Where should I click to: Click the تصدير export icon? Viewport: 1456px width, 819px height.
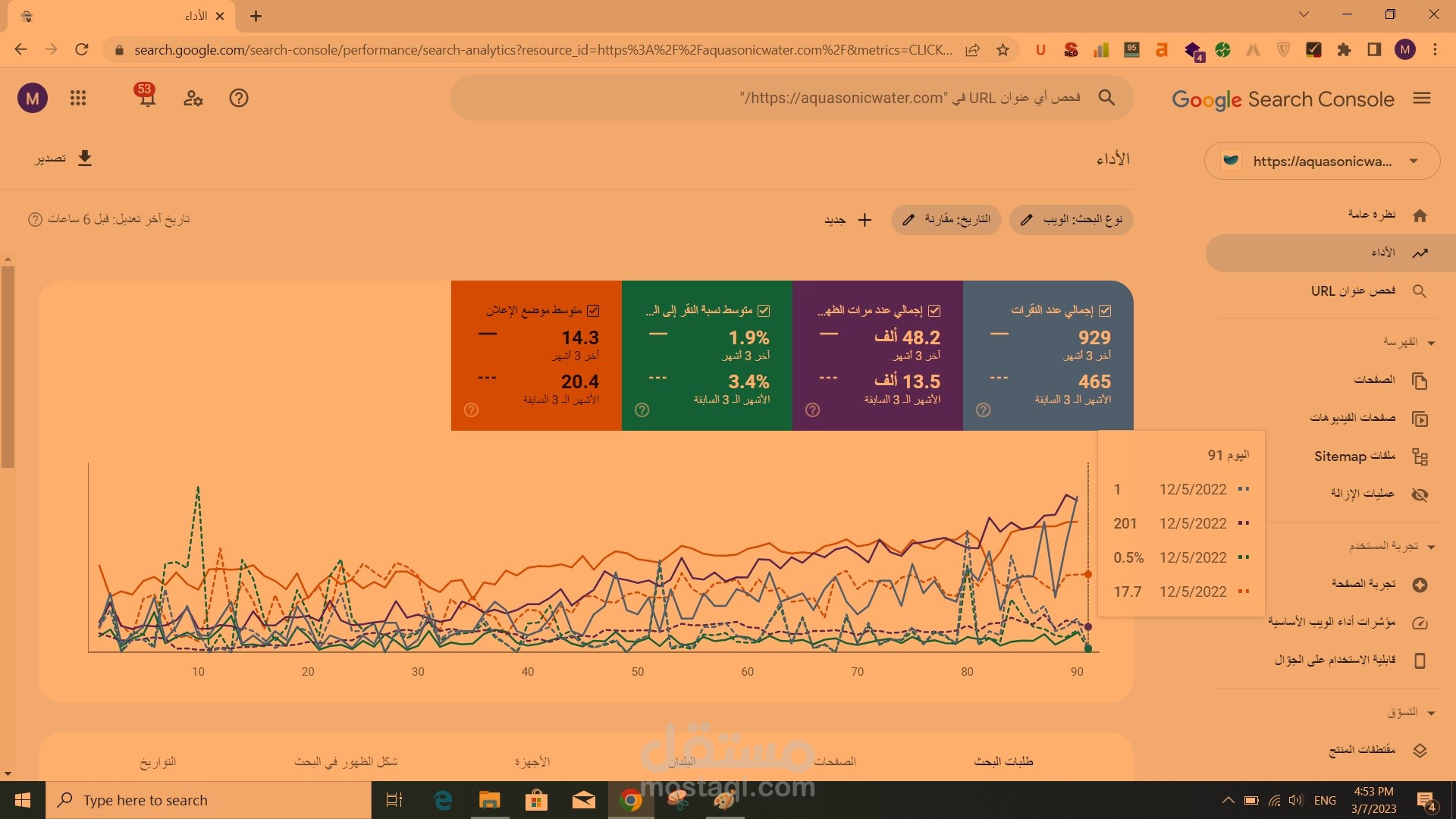tap(85, 158)
